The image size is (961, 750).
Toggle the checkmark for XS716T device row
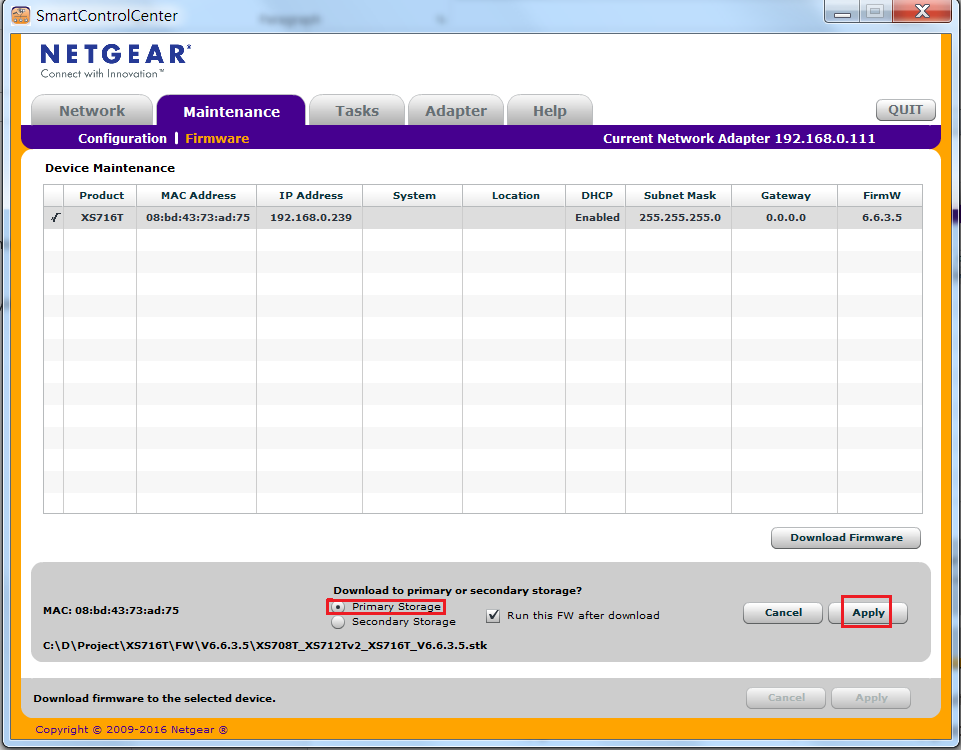coord(55,217)
